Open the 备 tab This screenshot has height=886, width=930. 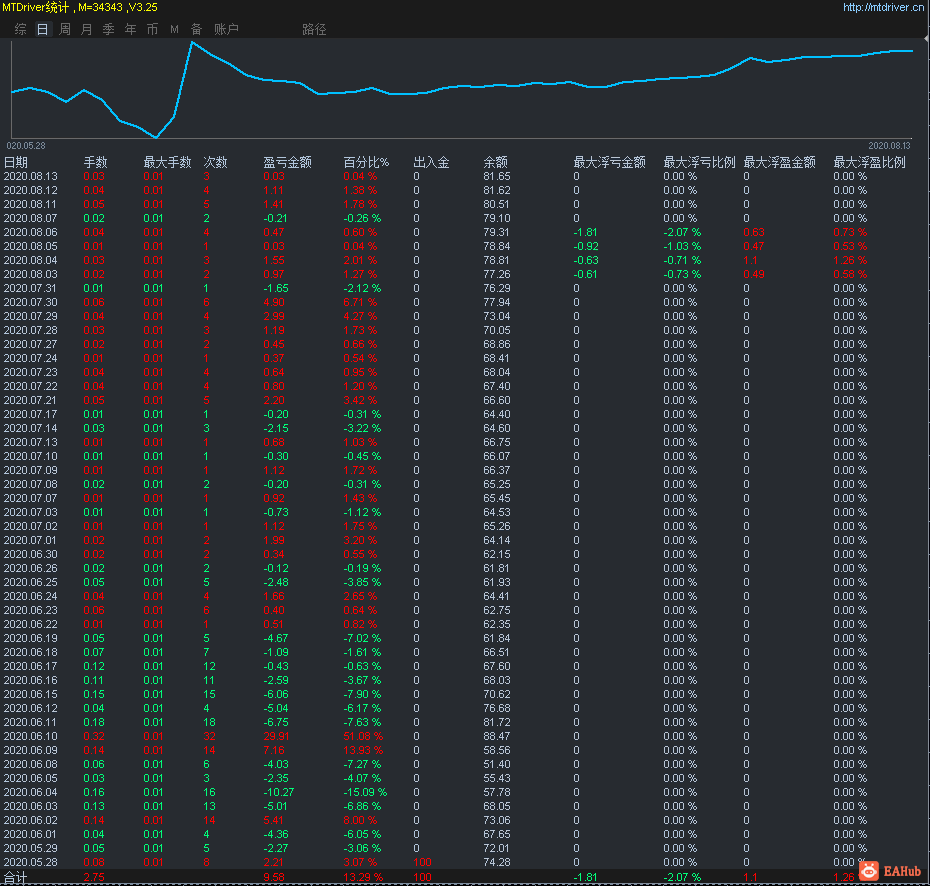click(x=196, y=29)
